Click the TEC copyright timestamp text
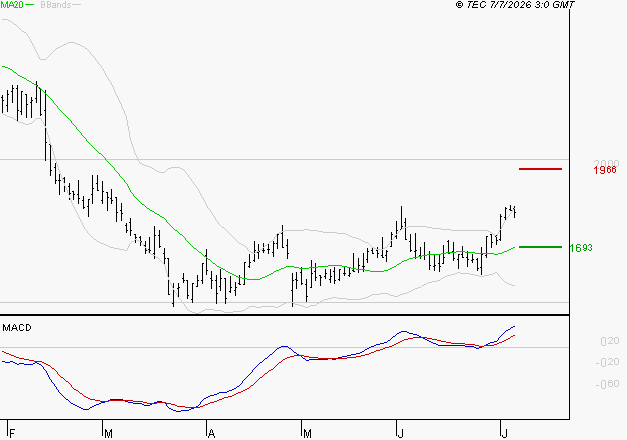Screen dimensions: 627x440 click(x=515, y=5)
